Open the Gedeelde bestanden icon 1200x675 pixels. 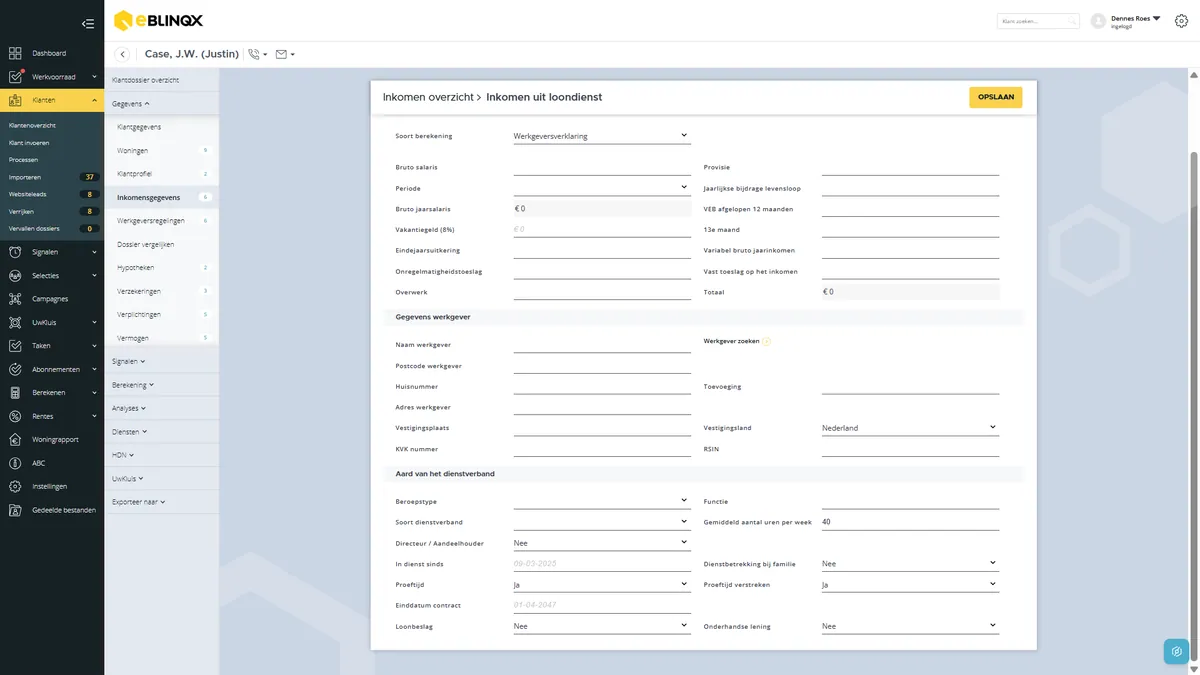tap(15, 510)
